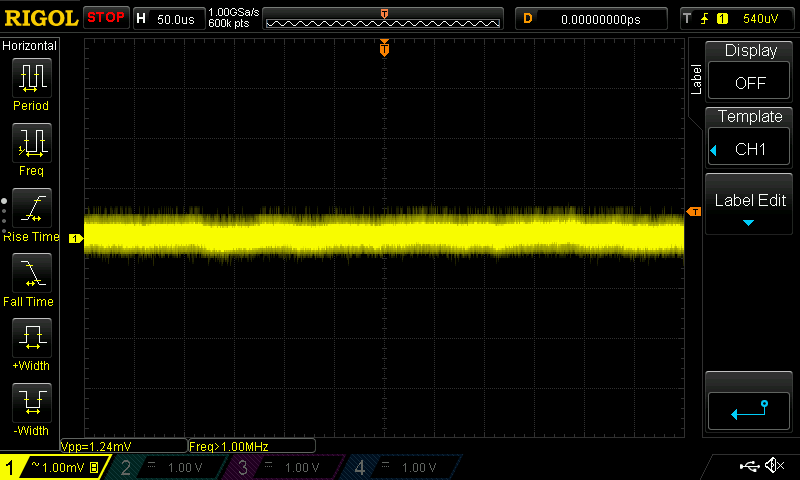Select channel 1 1.00mV status tab
The height and width of the screenshot is (480, 800).
click(x=54, y=467)
